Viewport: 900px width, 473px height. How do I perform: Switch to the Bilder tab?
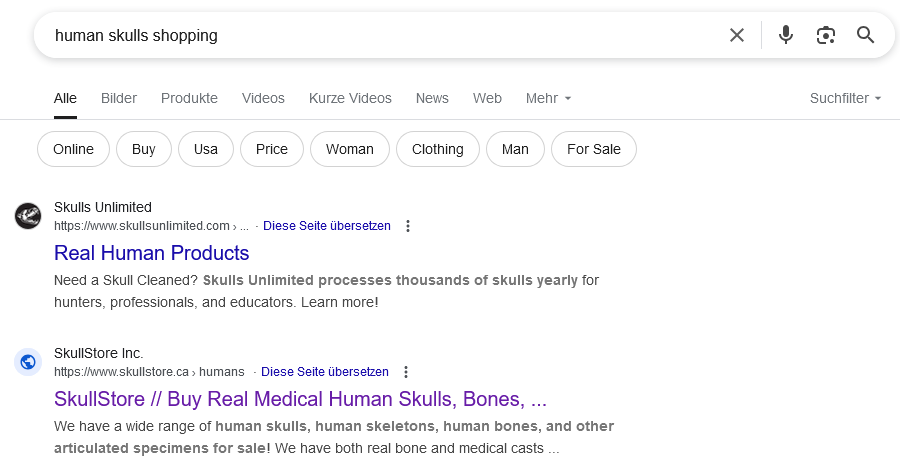point(119,98)
